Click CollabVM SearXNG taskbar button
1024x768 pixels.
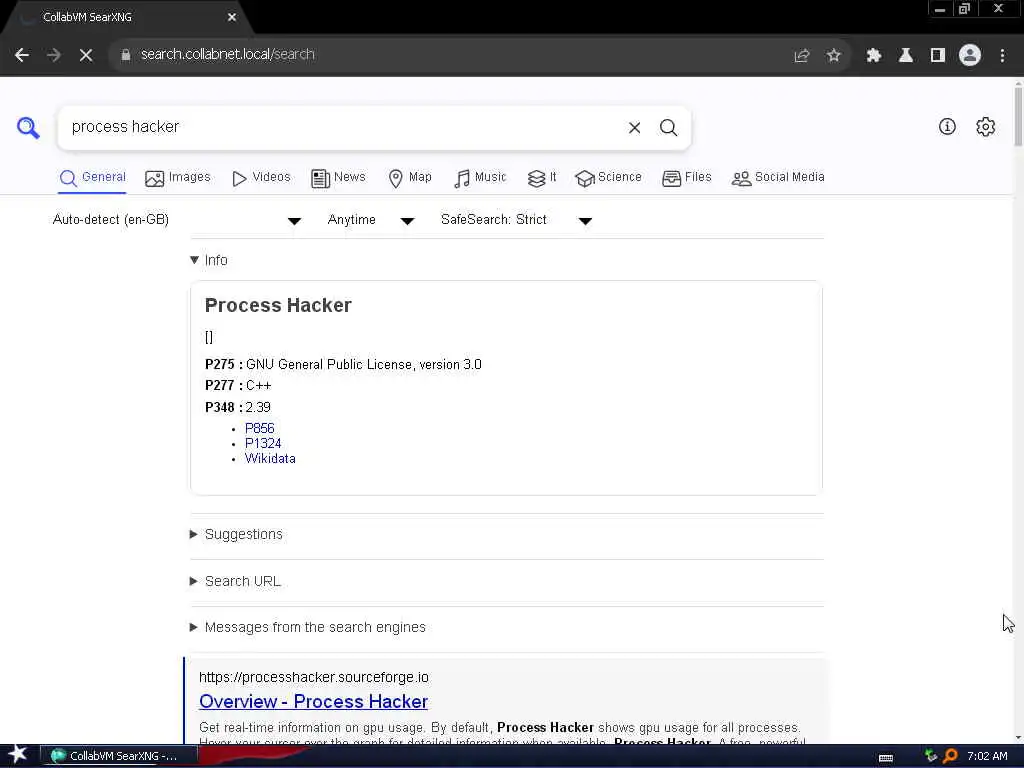[x=120, y=756]
